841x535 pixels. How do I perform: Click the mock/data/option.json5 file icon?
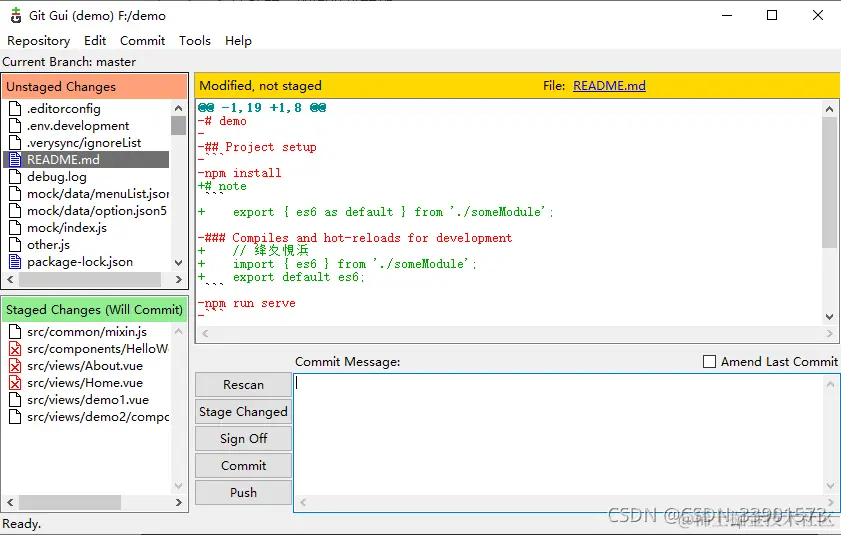pos(15,211)
